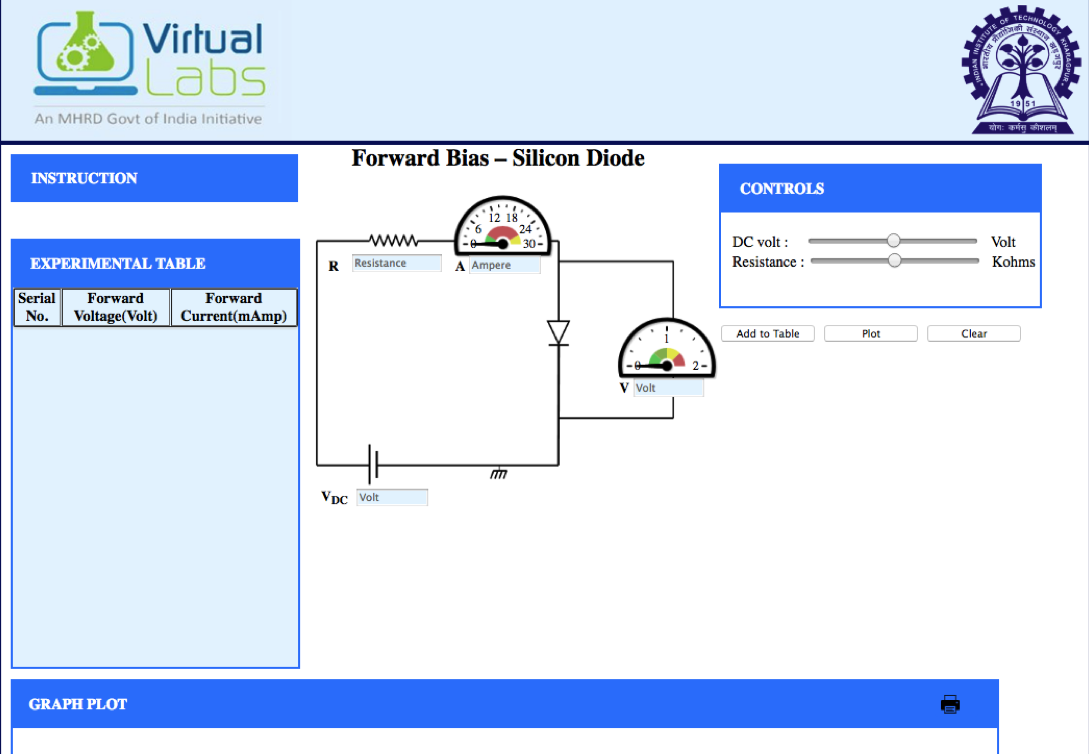Screen dimensions: 1089x754
Task: Click the ammeter gauge dial
Action: [x=503, y=227]
